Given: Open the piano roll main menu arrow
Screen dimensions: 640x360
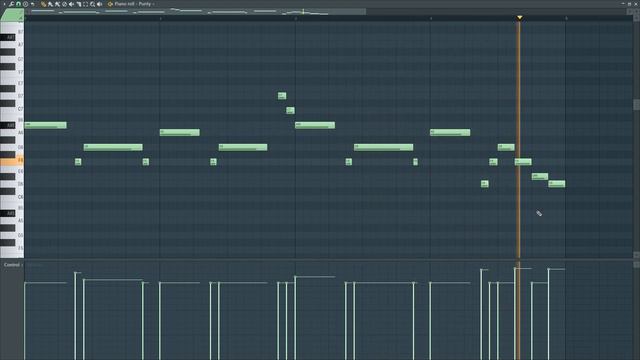Looking at the screenshot, I should [x=4, y=4].
